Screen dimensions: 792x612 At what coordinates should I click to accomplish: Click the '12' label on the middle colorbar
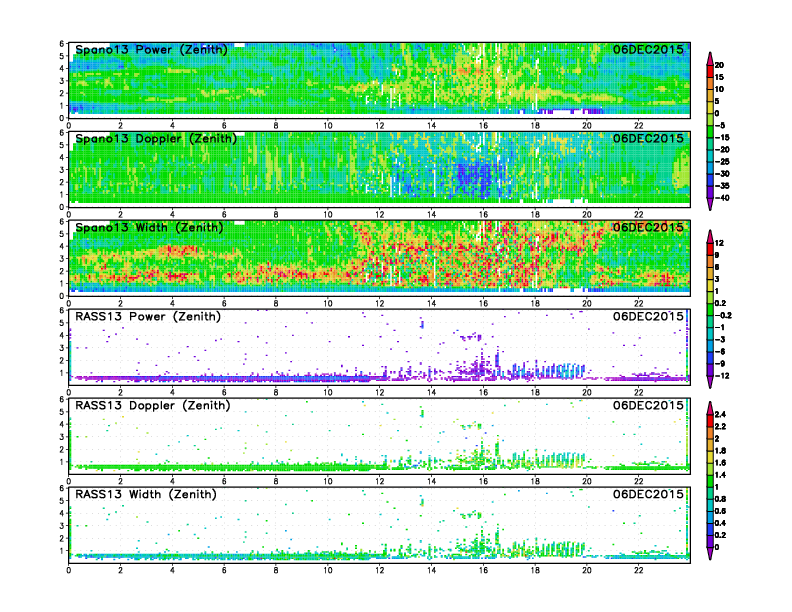point(719,243)
